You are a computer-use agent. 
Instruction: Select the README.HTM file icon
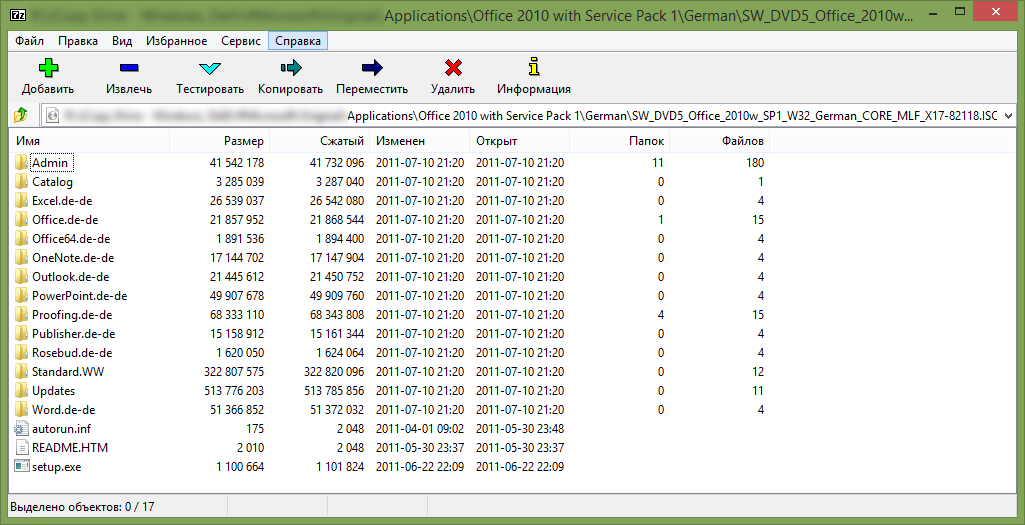pos(22,448)
